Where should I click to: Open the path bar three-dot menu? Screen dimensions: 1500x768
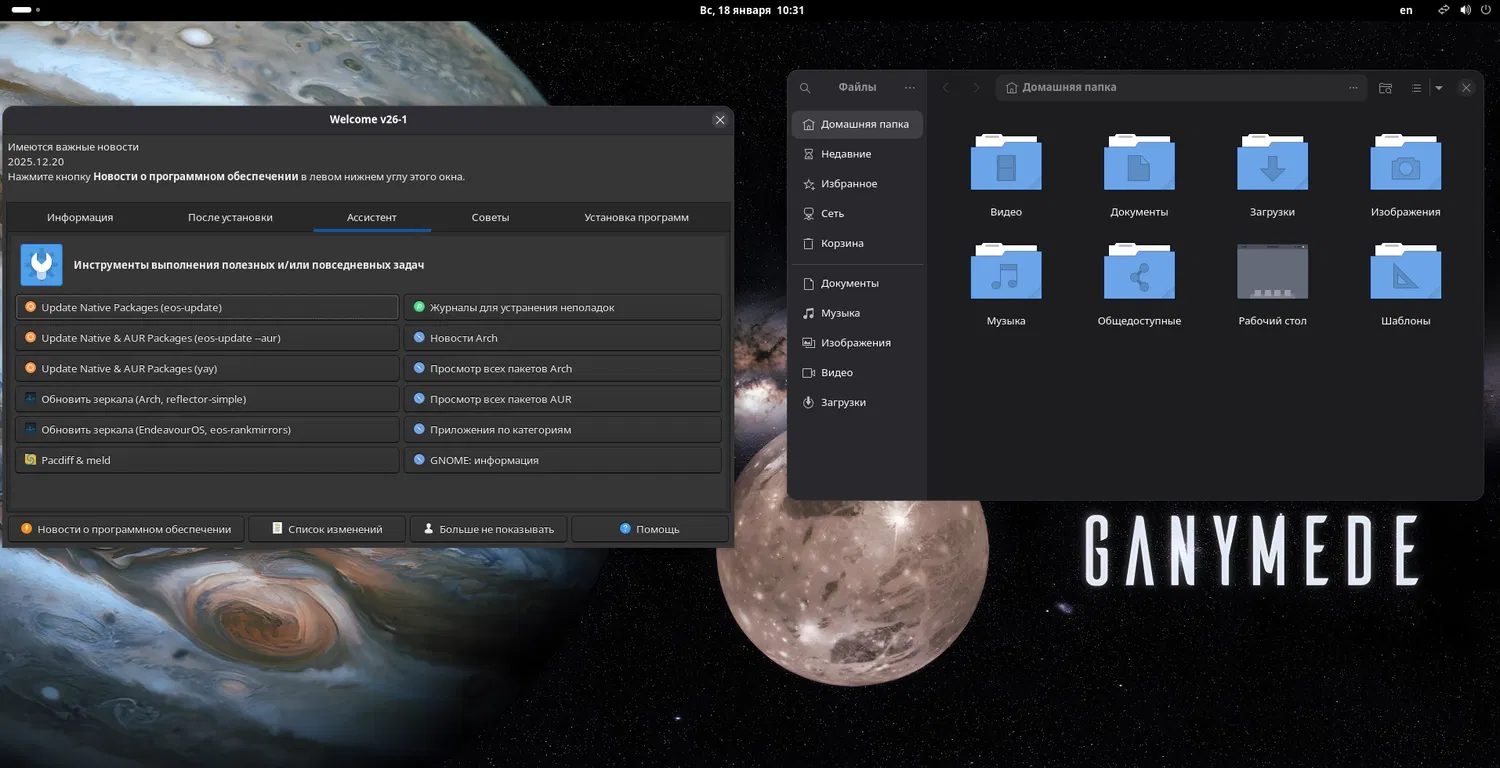tap(1353, 88)
